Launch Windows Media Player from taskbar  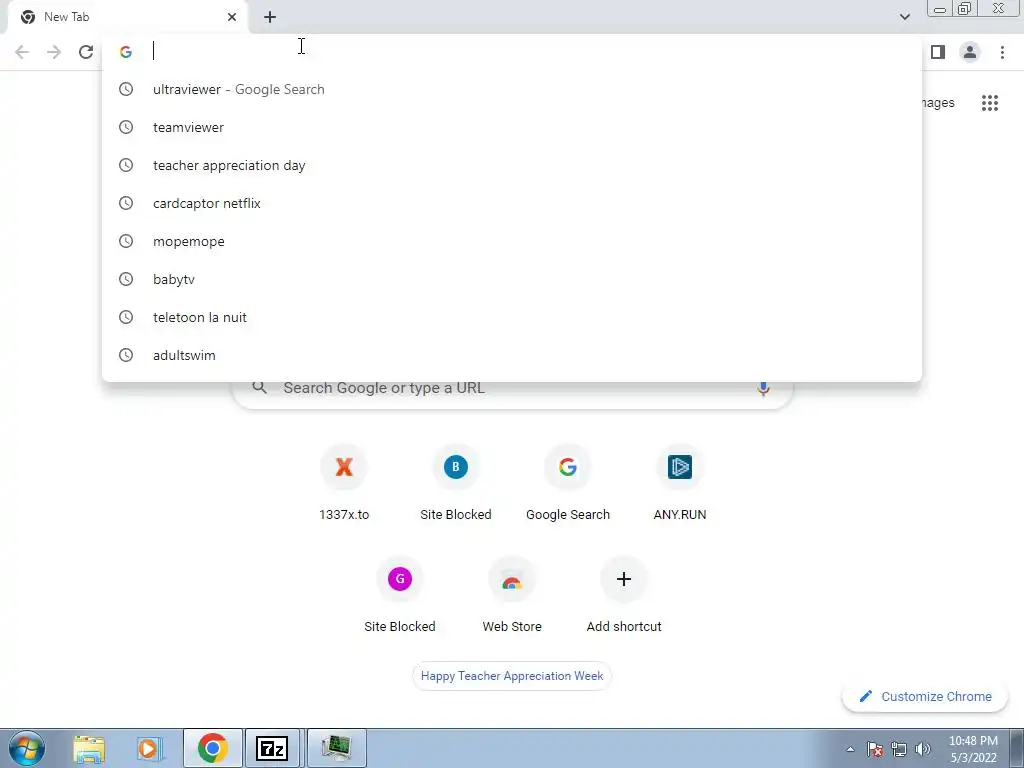coord(148,748)
